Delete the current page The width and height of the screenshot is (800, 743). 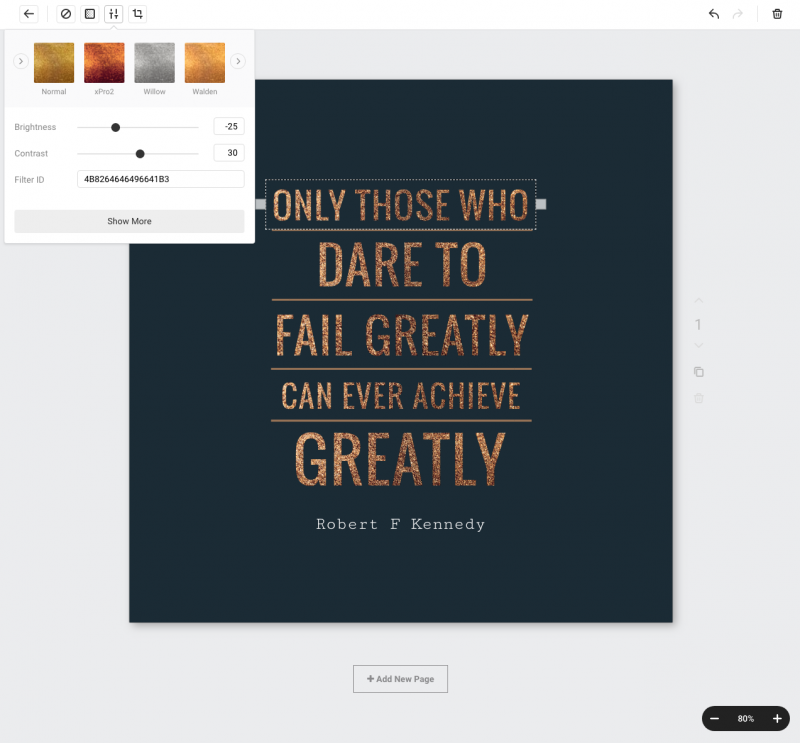pyautogui.click(x=698, y=398)
